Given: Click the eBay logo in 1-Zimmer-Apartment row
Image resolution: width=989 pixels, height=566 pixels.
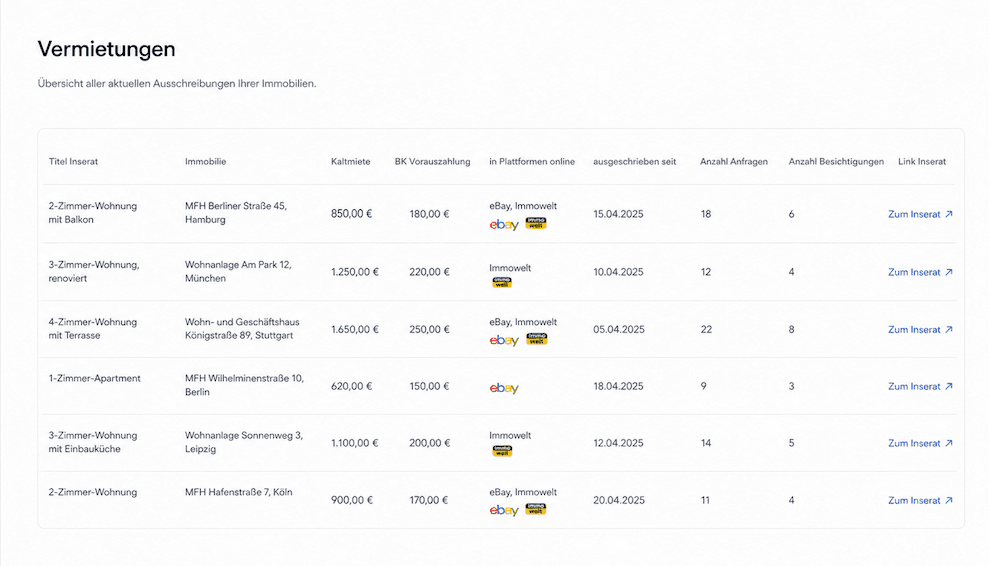Looking at the screenshot, I should (504, 388).
